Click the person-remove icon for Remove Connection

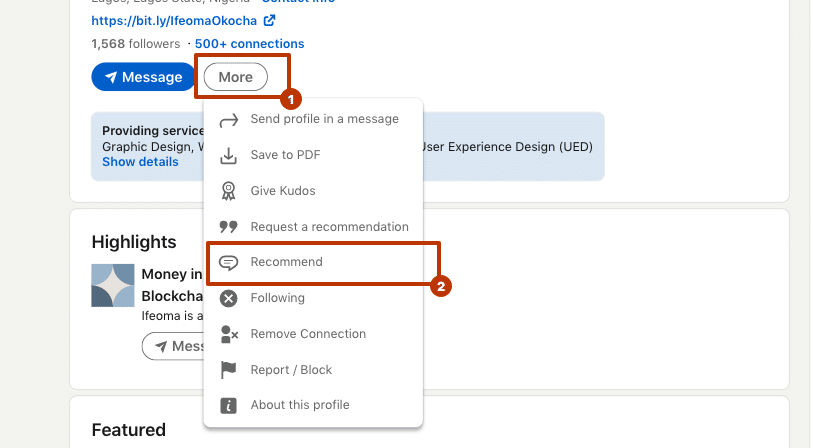point(229,334)
